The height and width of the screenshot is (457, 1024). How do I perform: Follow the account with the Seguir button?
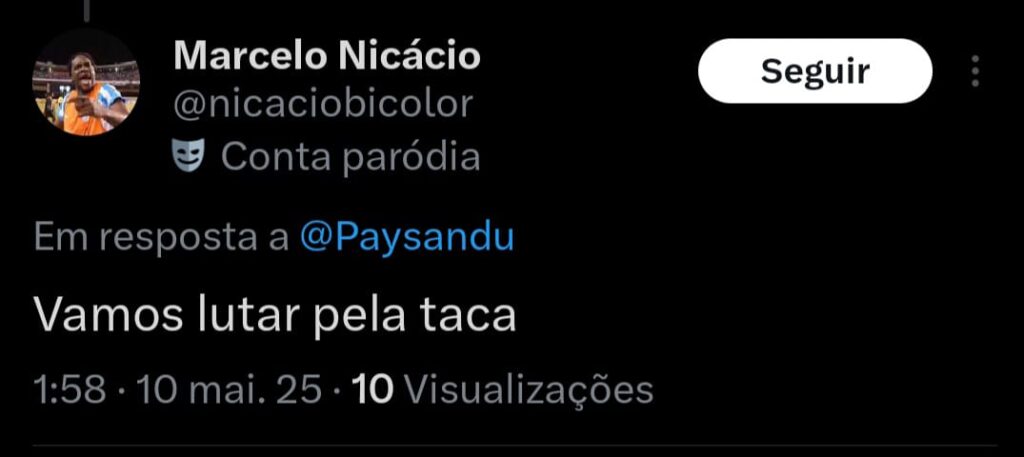tap(814, 71)
